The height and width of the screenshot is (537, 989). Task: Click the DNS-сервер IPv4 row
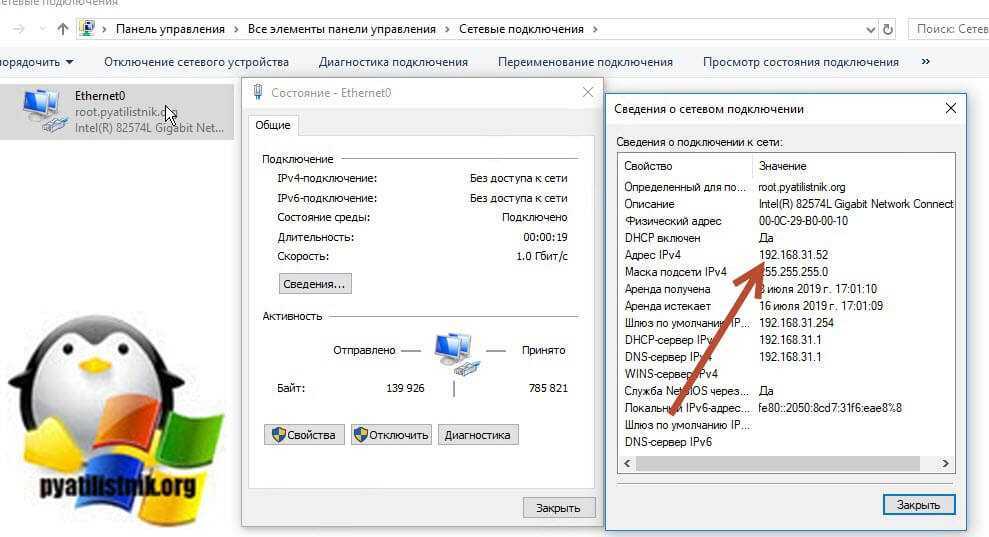pyautogui.click(x=787, y=357)
